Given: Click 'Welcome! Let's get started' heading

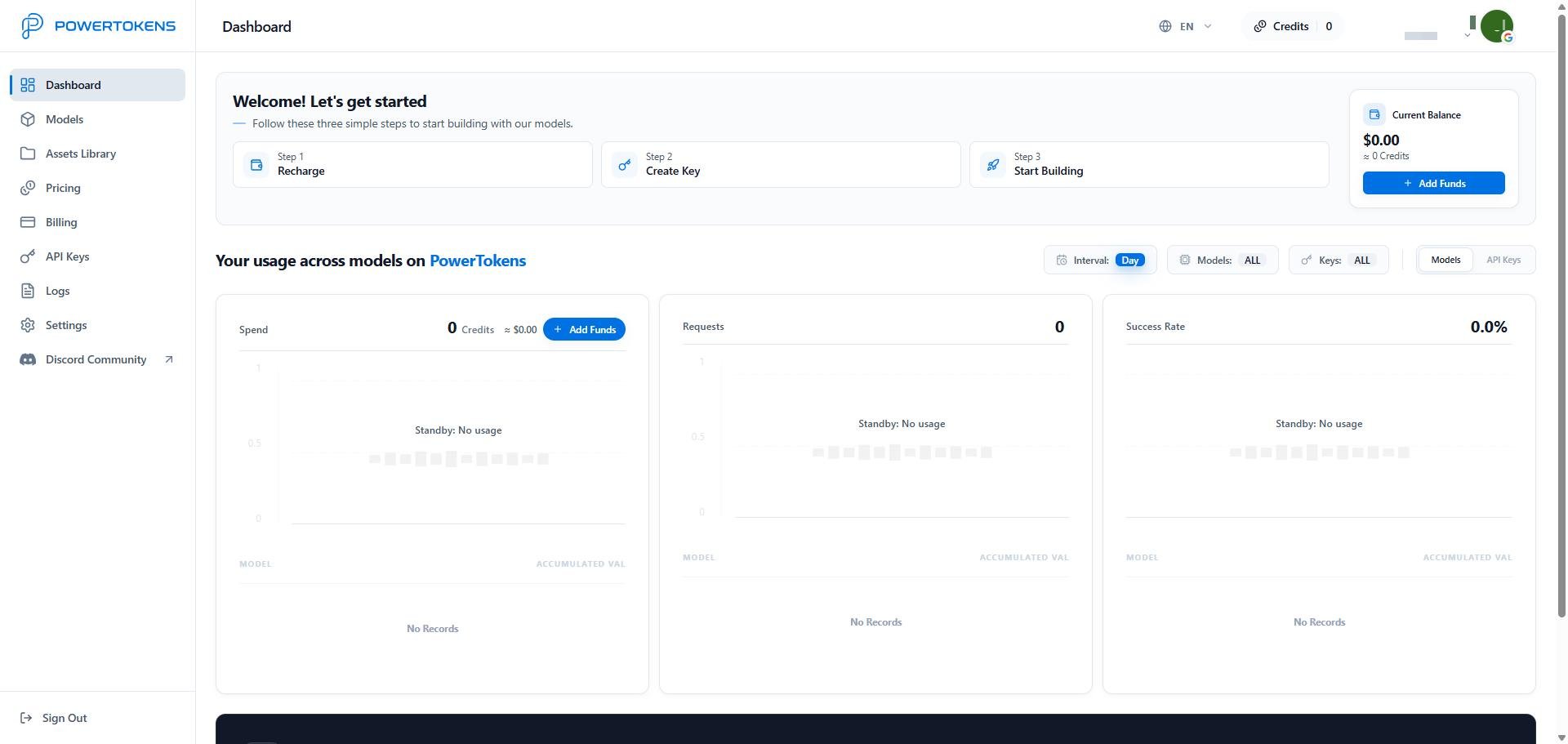Looking at the screenshot, I should [329, 101].
